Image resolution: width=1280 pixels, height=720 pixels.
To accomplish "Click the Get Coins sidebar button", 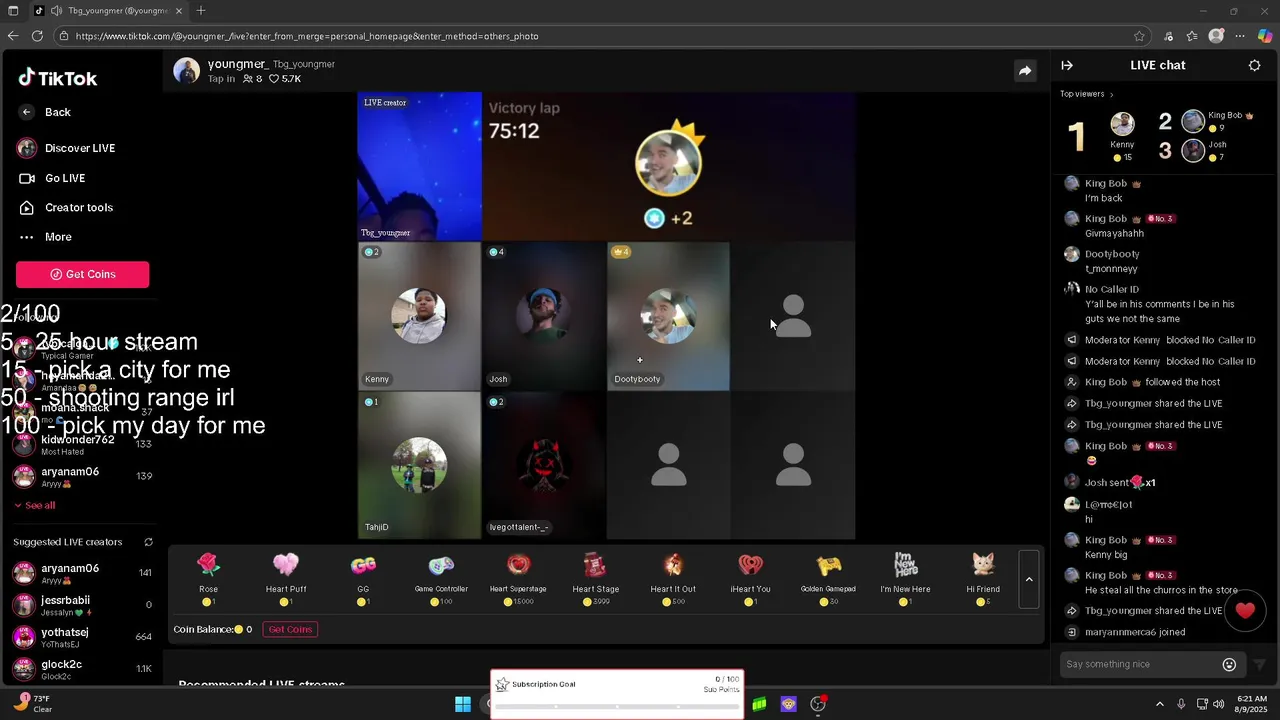I will (x=82, y=274).
